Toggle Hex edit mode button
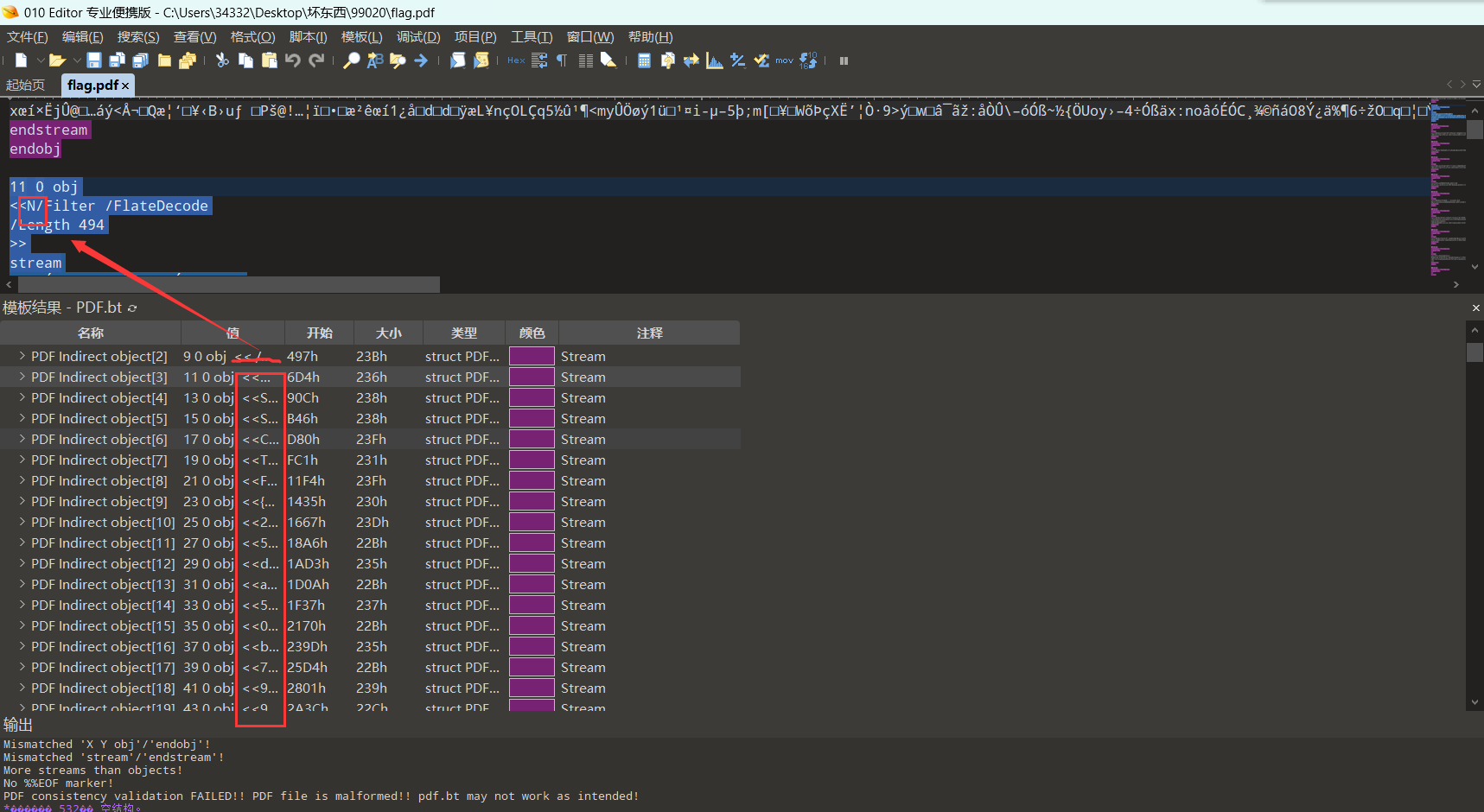 (x=516, y=60)
